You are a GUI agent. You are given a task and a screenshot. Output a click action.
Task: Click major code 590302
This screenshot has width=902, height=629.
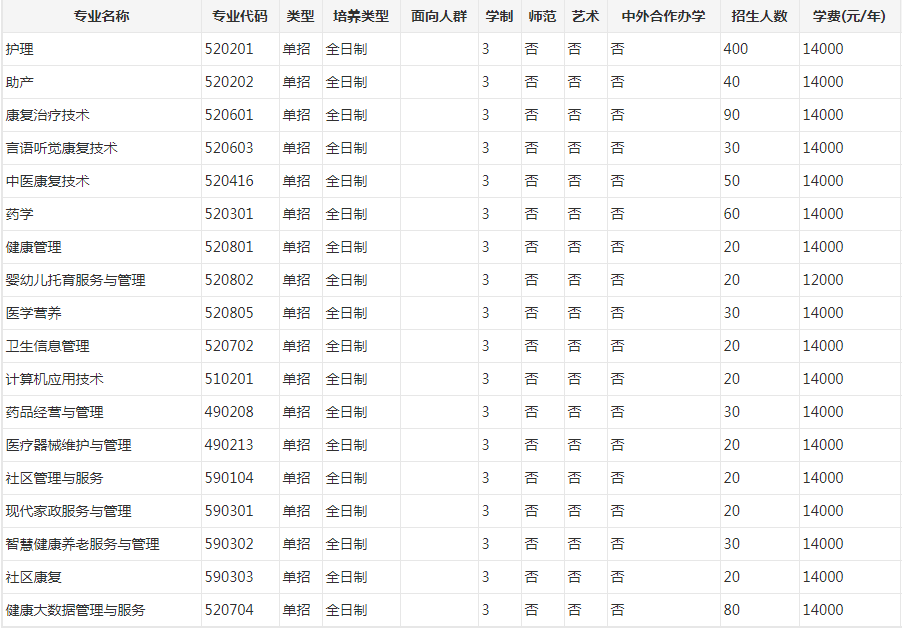229,544
